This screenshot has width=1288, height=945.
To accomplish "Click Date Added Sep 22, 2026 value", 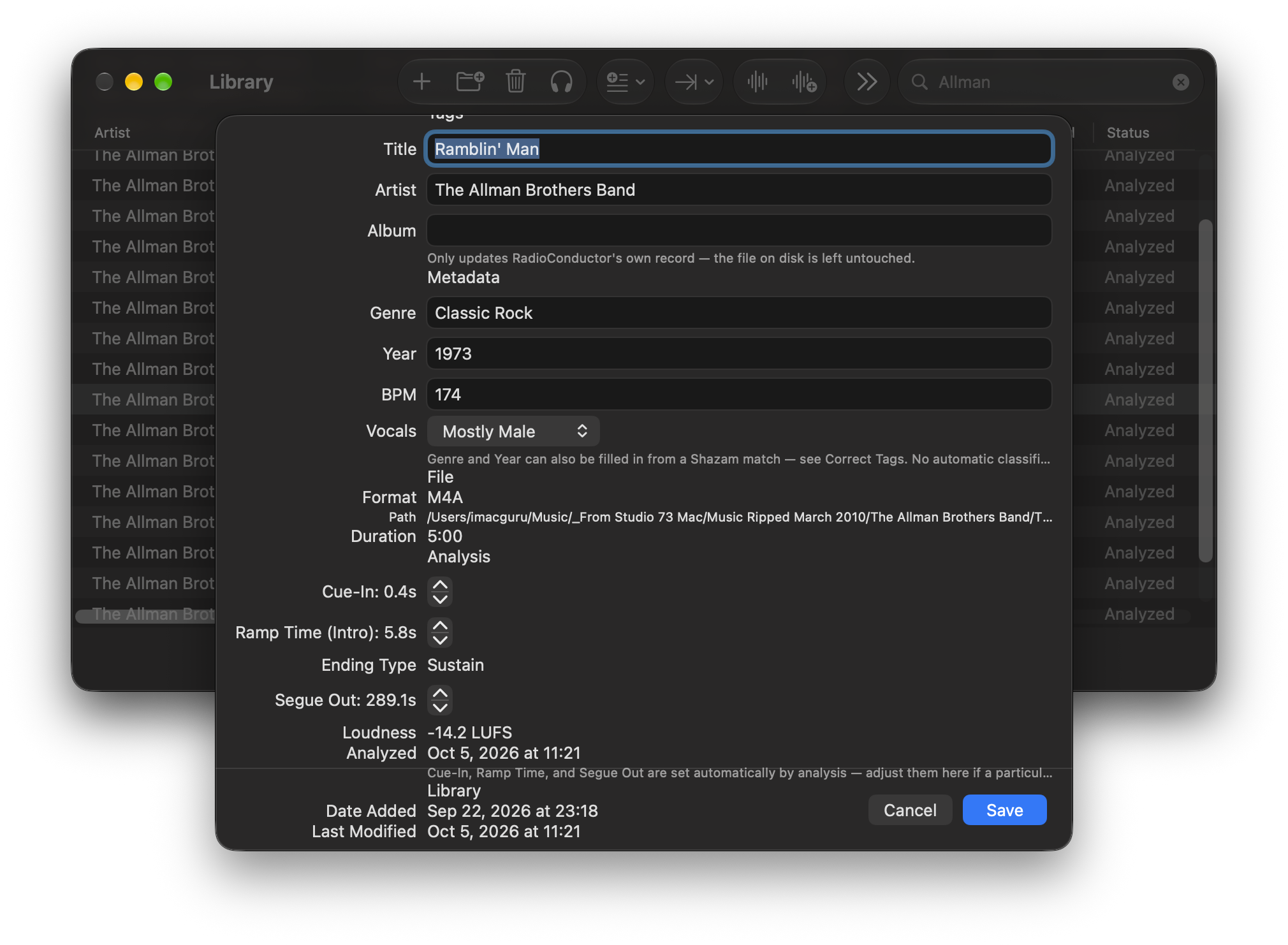I will pyautogui.click(x=513, y=811).
